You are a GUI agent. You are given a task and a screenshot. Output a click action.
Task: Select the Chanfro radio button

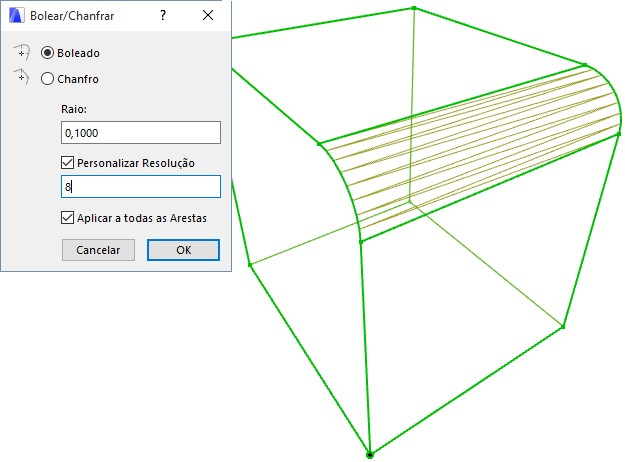(47, 79)
